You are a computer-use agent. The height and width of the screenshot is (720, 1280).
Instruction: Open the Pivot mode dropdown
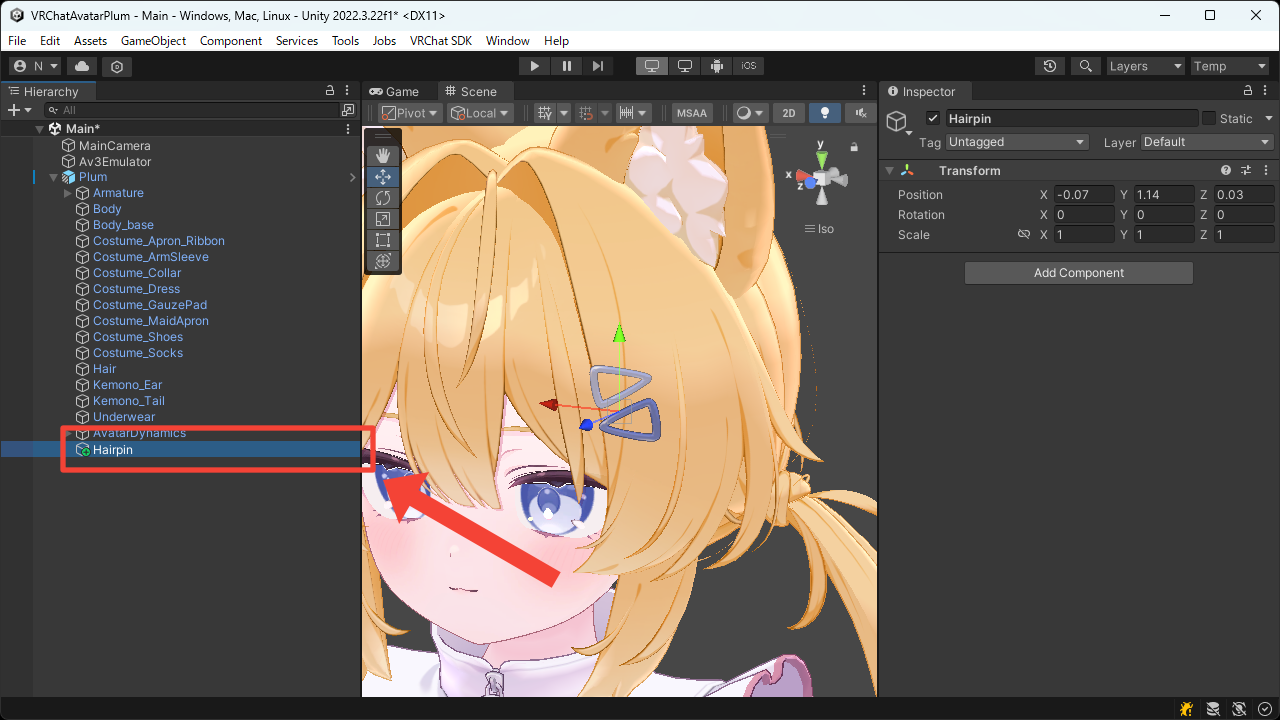tap(409, 112)
